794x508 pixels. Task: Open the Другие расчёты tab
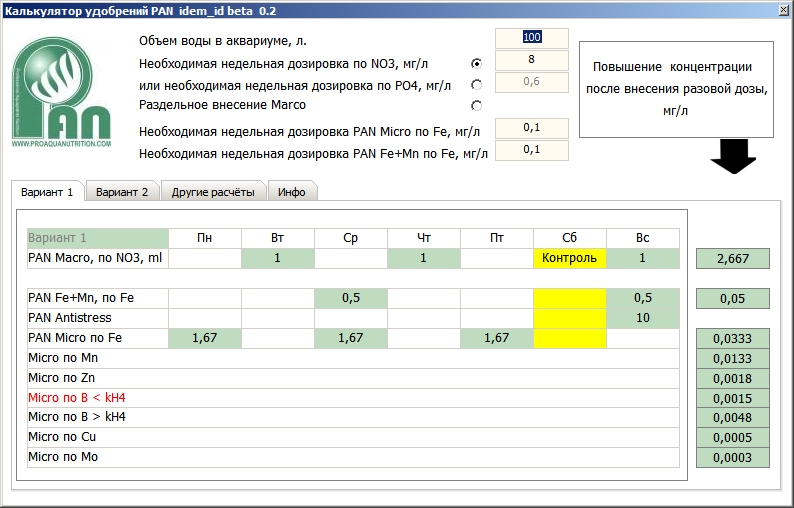coord(213,192)
